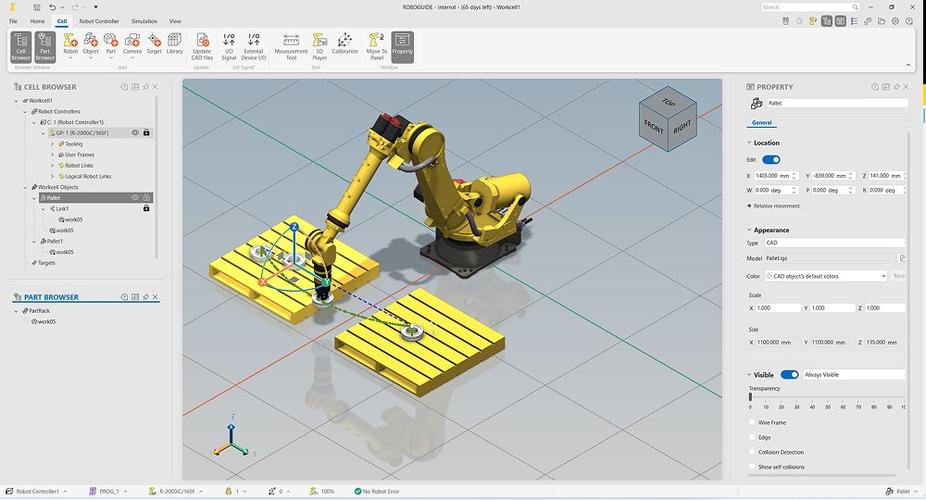Hide the GP: 1 robot via eye icon
Screen dimensions: 926x500
(135, 133)
